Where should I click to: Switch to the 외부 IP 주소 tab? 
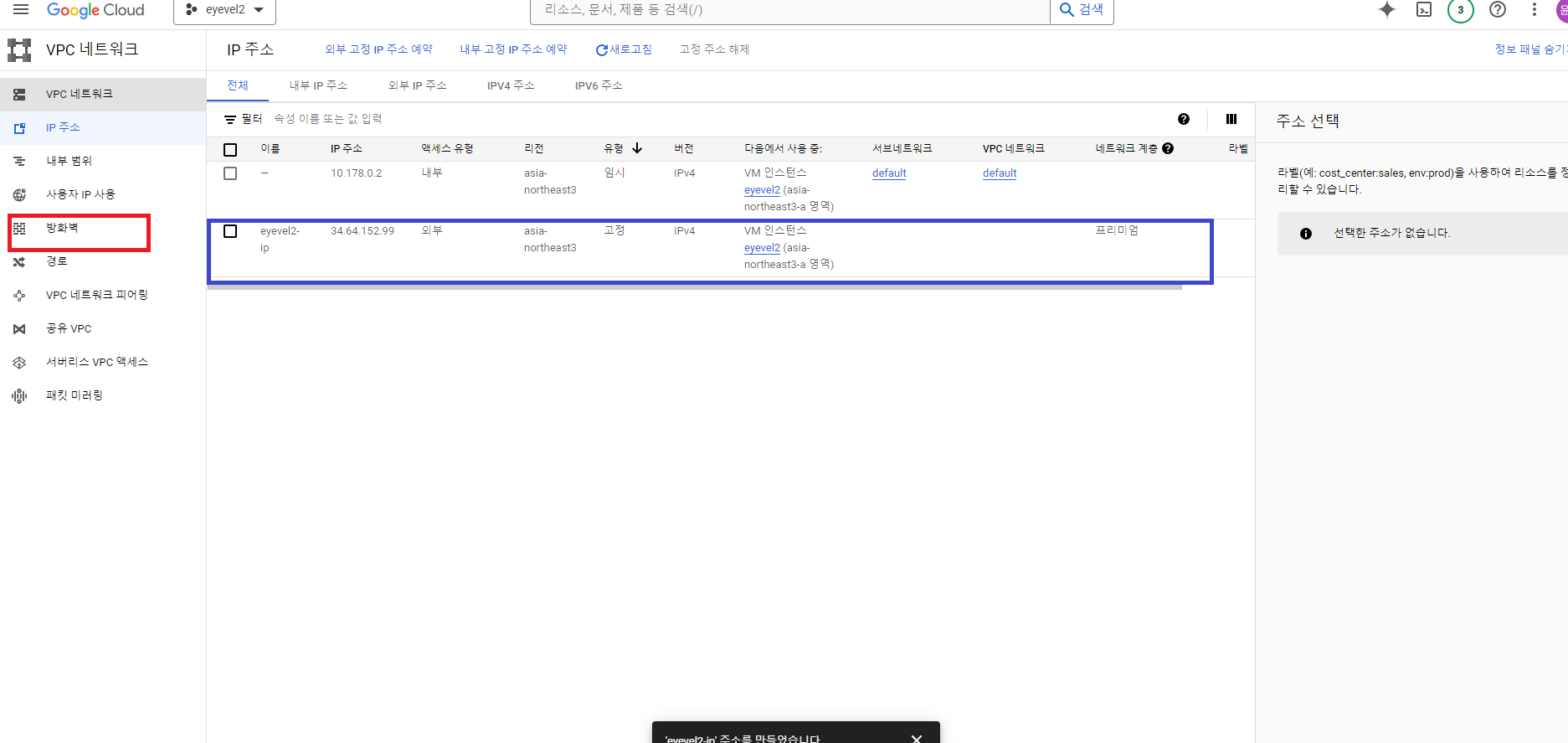[x=417, y=85]
